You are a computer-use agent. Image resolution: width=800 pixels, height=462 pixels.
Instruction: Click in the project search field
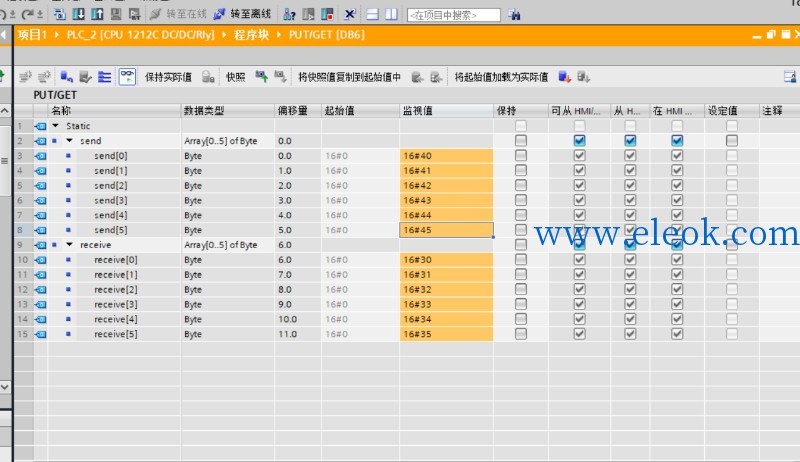point(454,15)
